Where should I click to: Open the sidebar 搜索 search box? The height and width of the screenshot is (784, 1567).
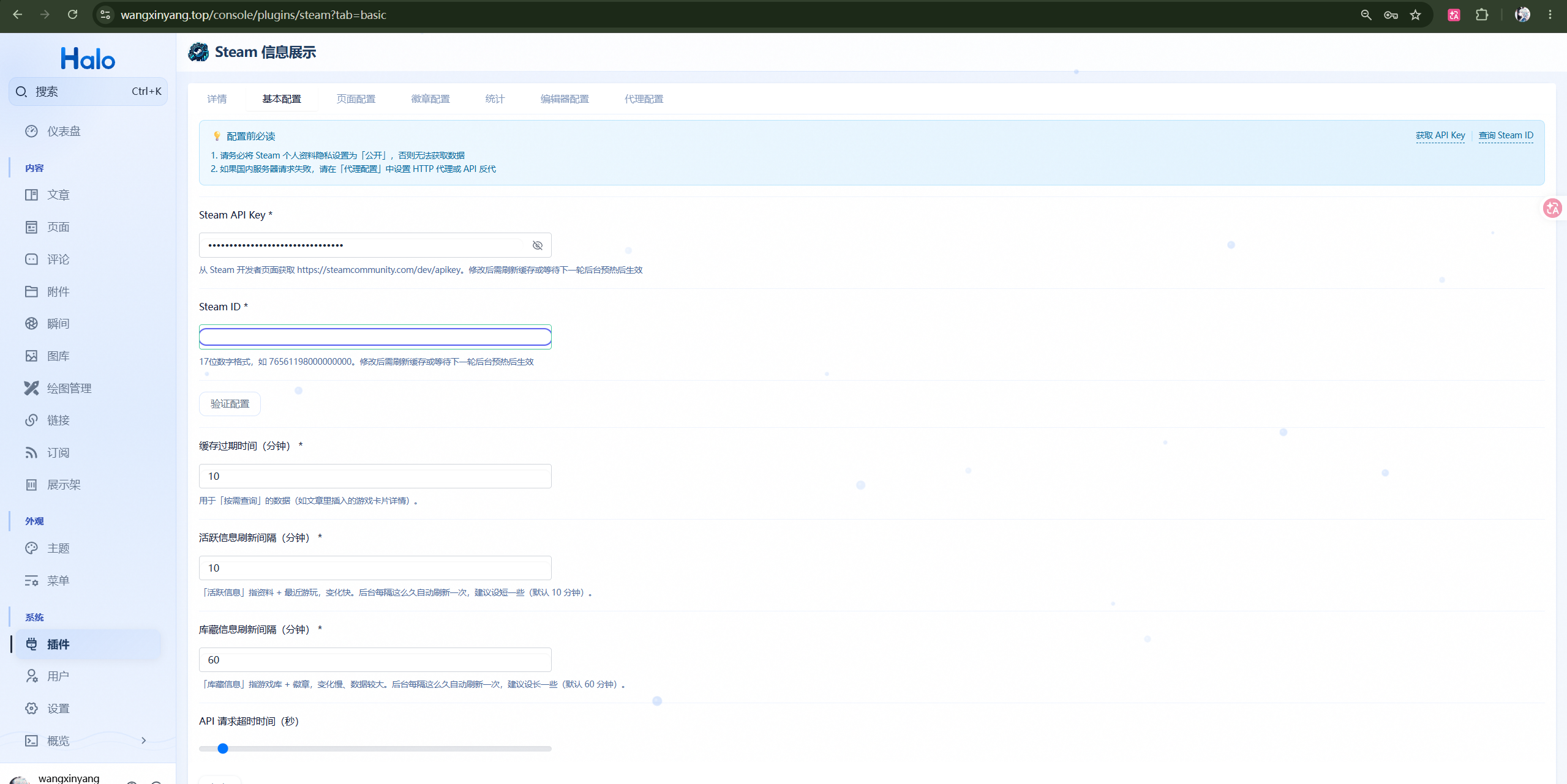[88, 92]
